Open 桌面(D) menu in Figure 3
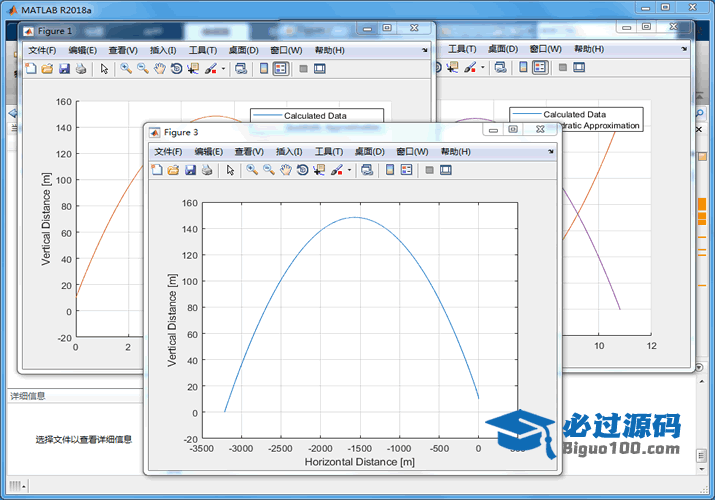 (369, 151)
